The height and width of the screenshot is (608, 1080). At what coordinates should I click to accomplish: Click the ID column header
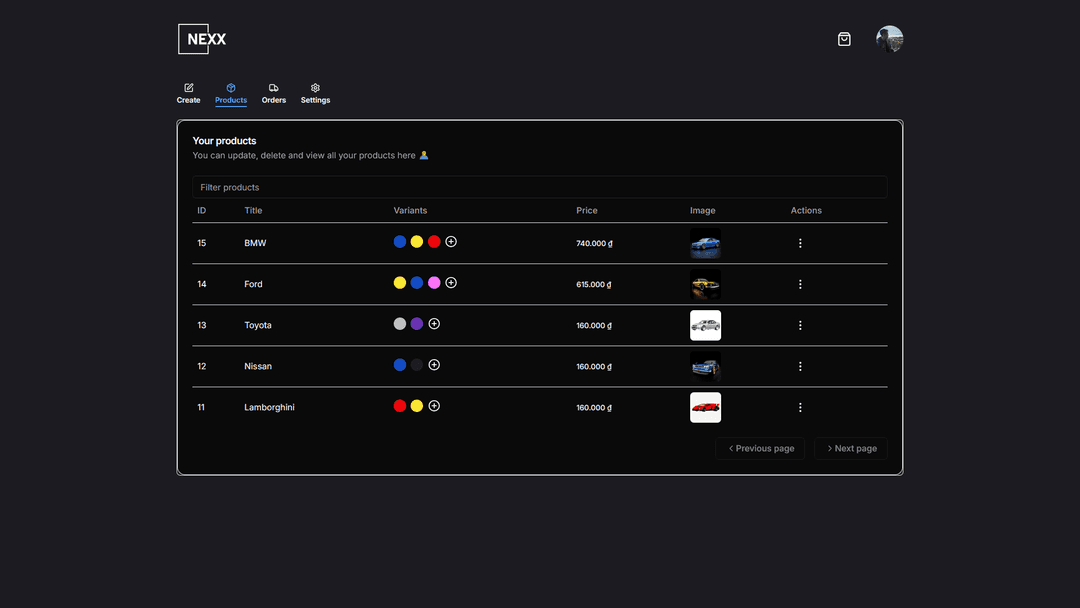click(x=202, y=211)
